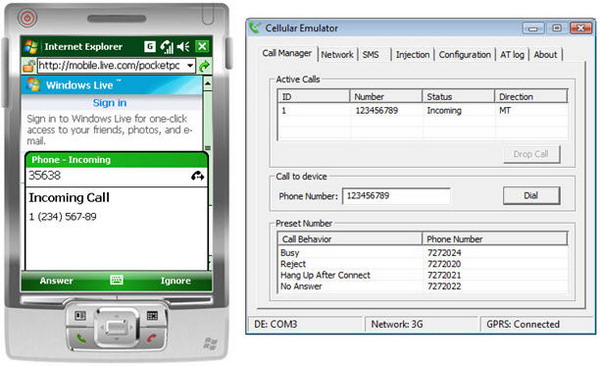
Task: Minimize the Cellular Emulator window
Action: tap(533, 28)
